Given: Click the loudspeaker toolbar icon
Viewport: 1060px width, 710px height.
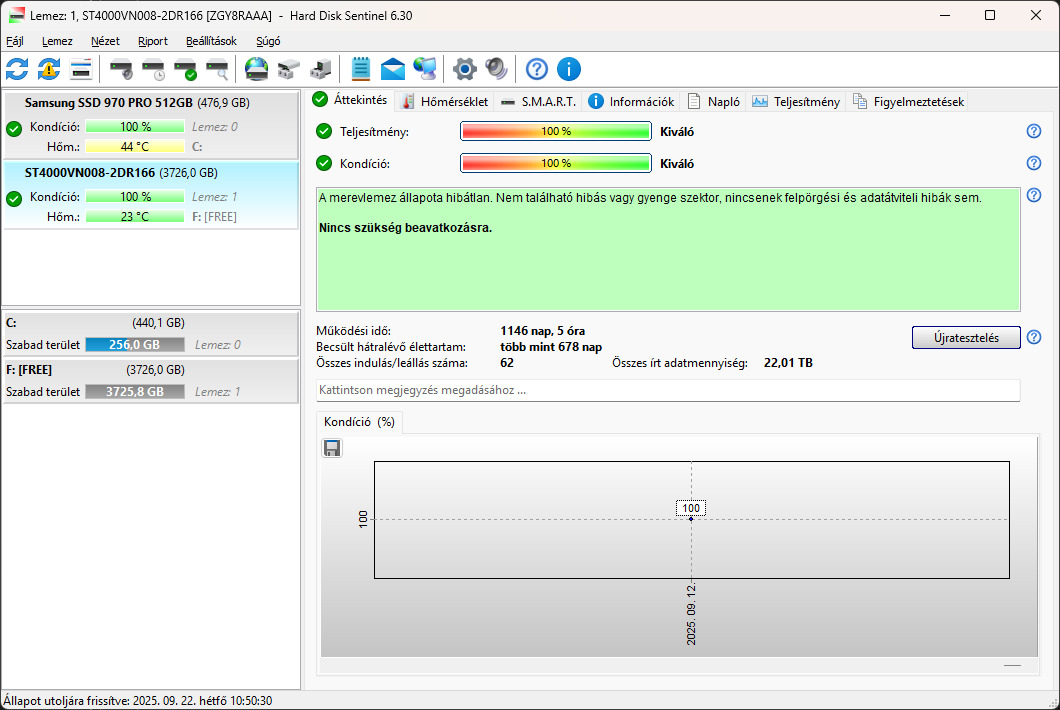Looking at the screenshot, I should click(x=496, y=69).
